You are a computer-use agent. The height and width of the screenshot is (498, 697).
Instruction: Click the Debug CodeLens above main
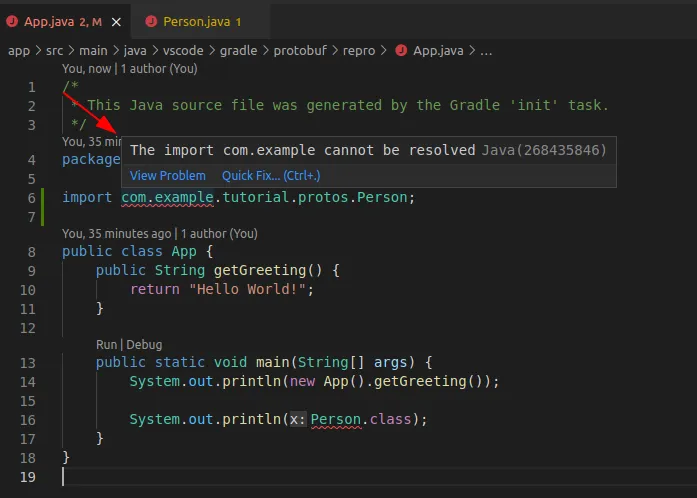coord(144,345)
